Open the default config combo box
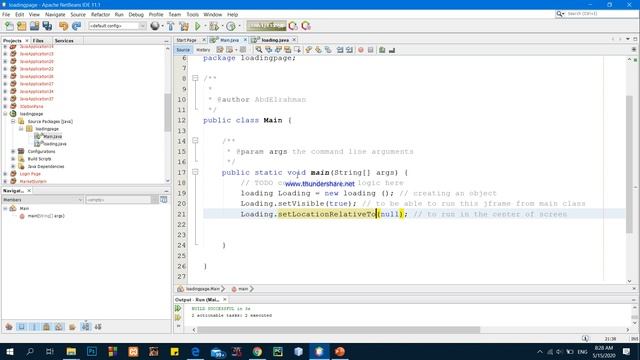This screenshot has width=640, height=360. coord(117,26)
